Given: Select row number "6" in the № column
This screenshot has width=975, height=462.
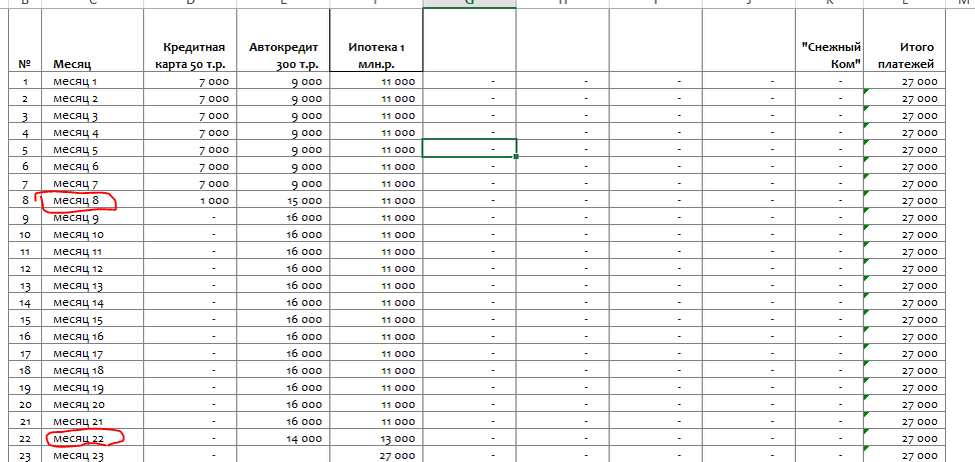Looking at the screenshot, I should tap(25, 166).
